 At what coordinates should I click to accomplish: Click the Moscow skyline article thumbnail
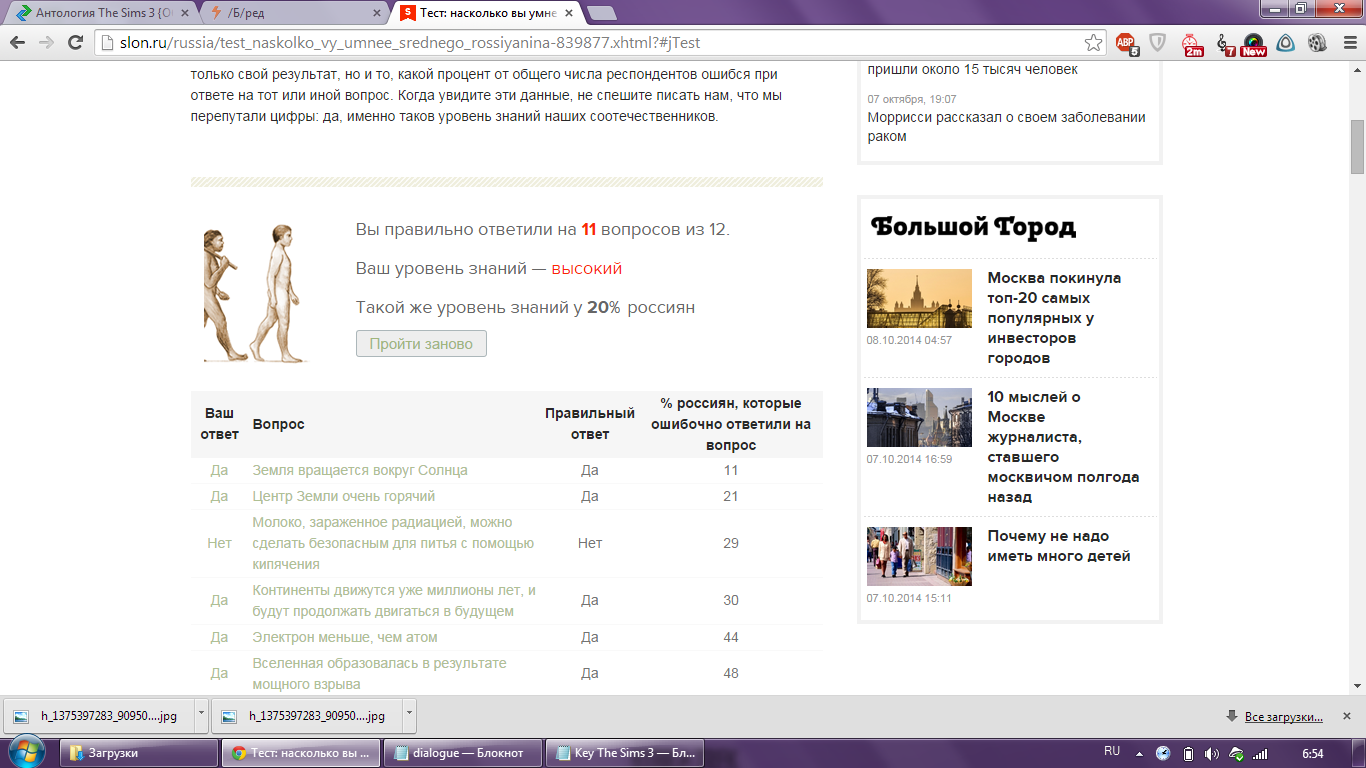[919, 298]
